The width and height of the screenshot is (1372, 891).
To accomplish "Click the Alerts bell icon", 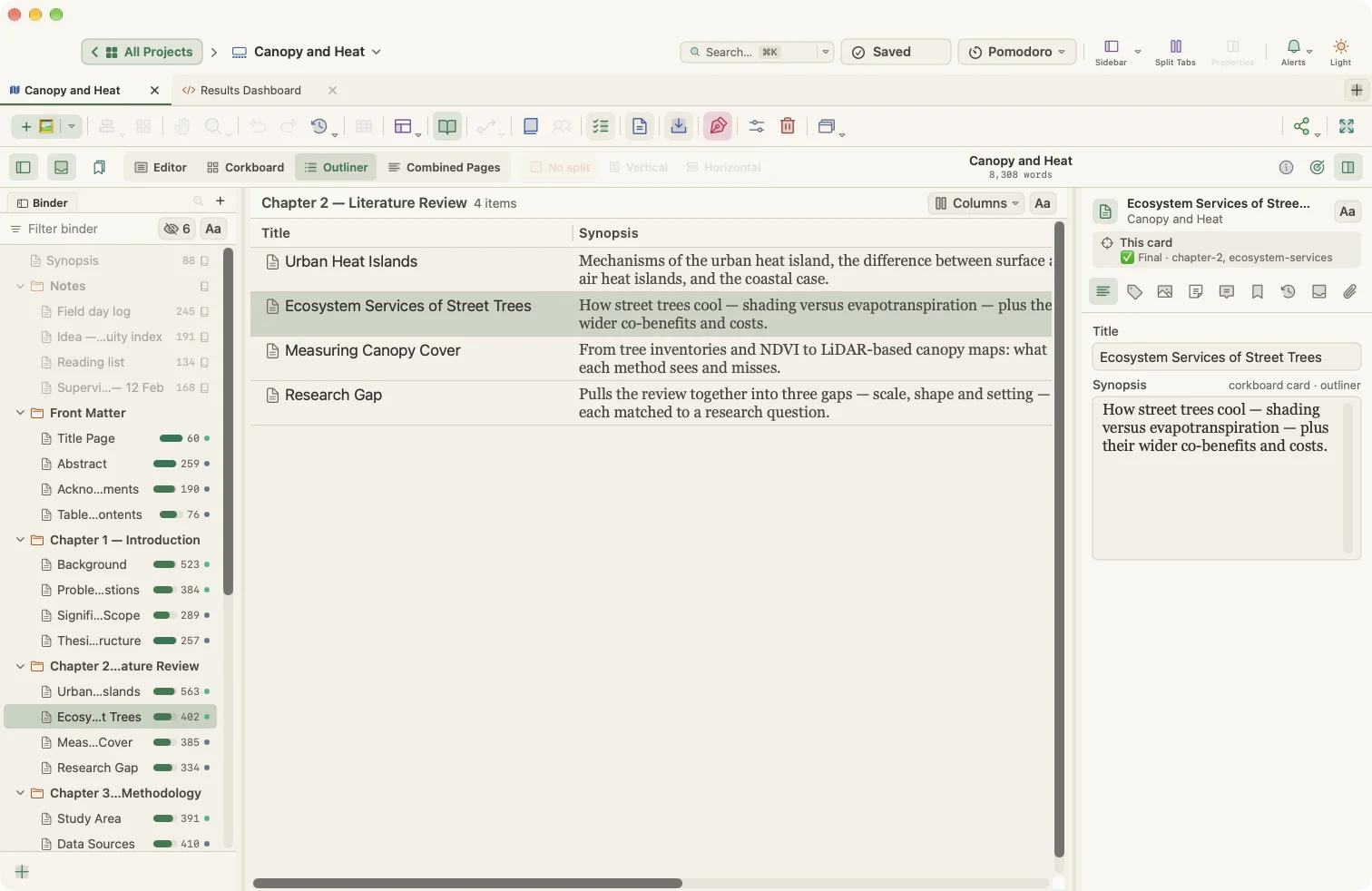I will pos(1294,52).
